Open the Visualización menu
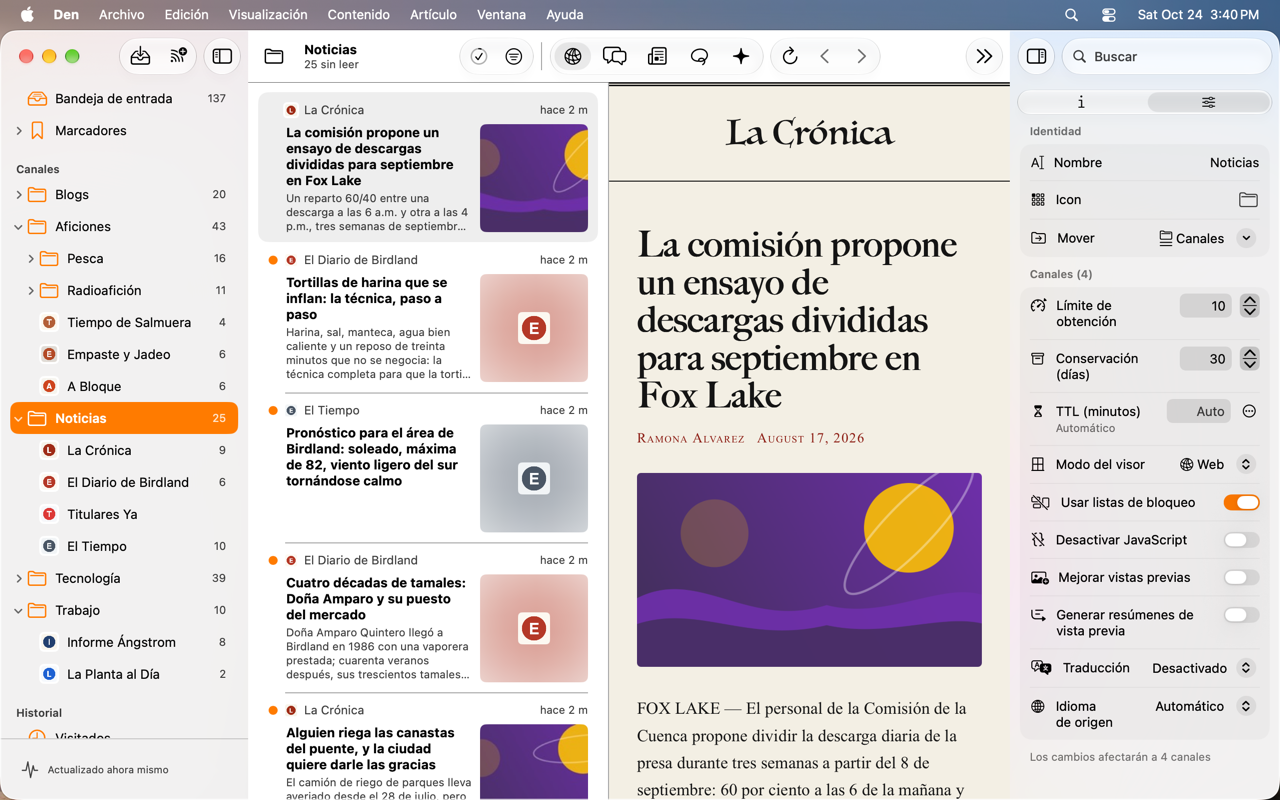The width and height of the screenshot is (1280, 800). [268, 15]
